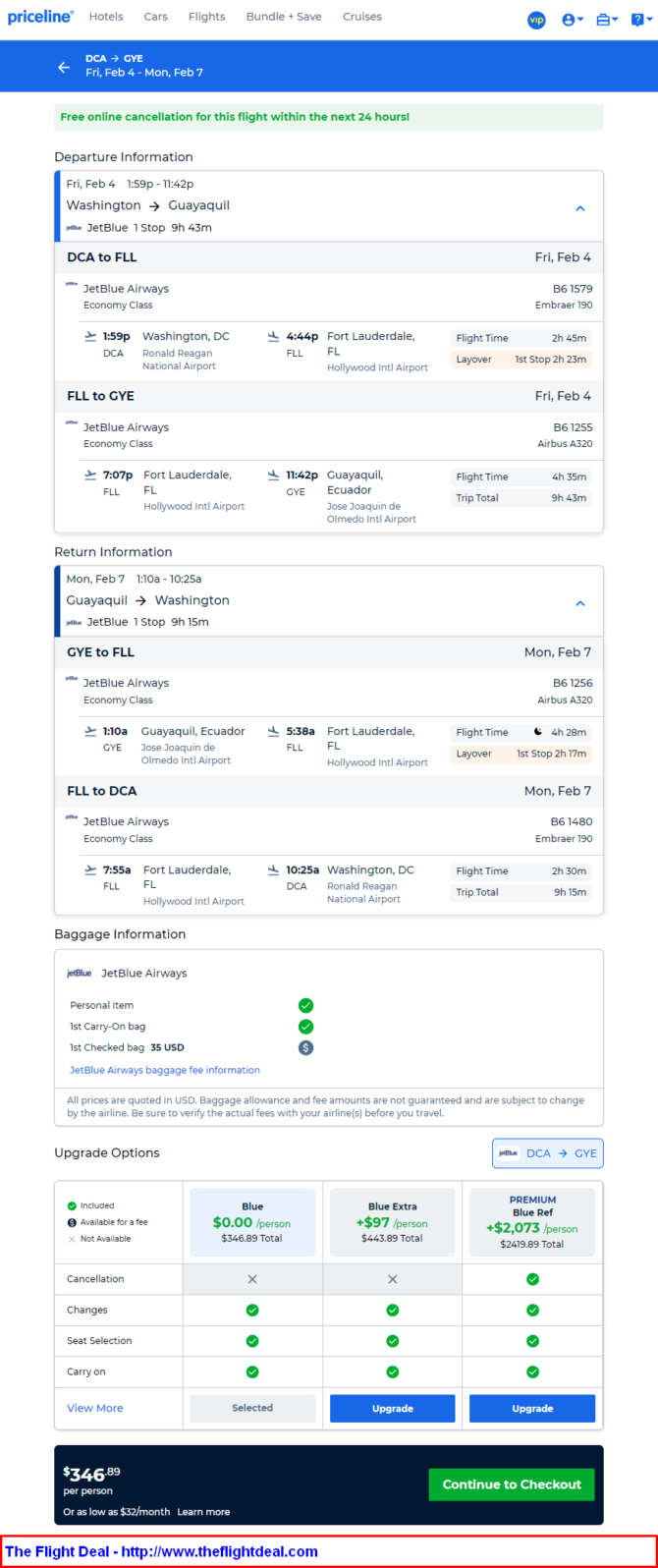The image size is (658, 1568).
Task: Click the dollar fee icon for checked bag
Action: pyautogui.click(x=305, y=1047)
